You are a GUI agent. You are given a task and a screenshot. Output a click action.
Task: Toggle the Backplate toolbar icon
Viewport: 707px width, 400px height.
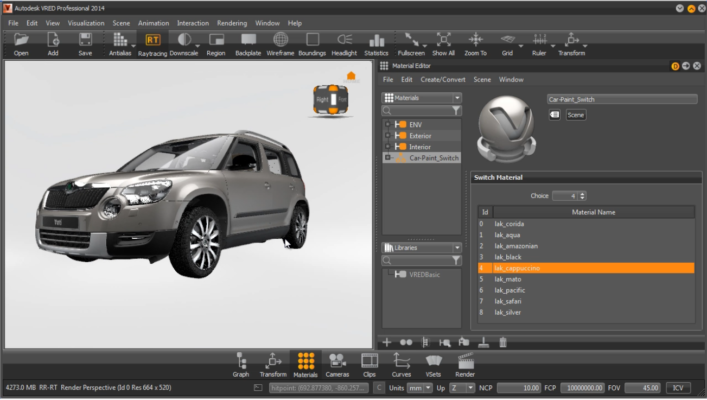tap(248, 44)
